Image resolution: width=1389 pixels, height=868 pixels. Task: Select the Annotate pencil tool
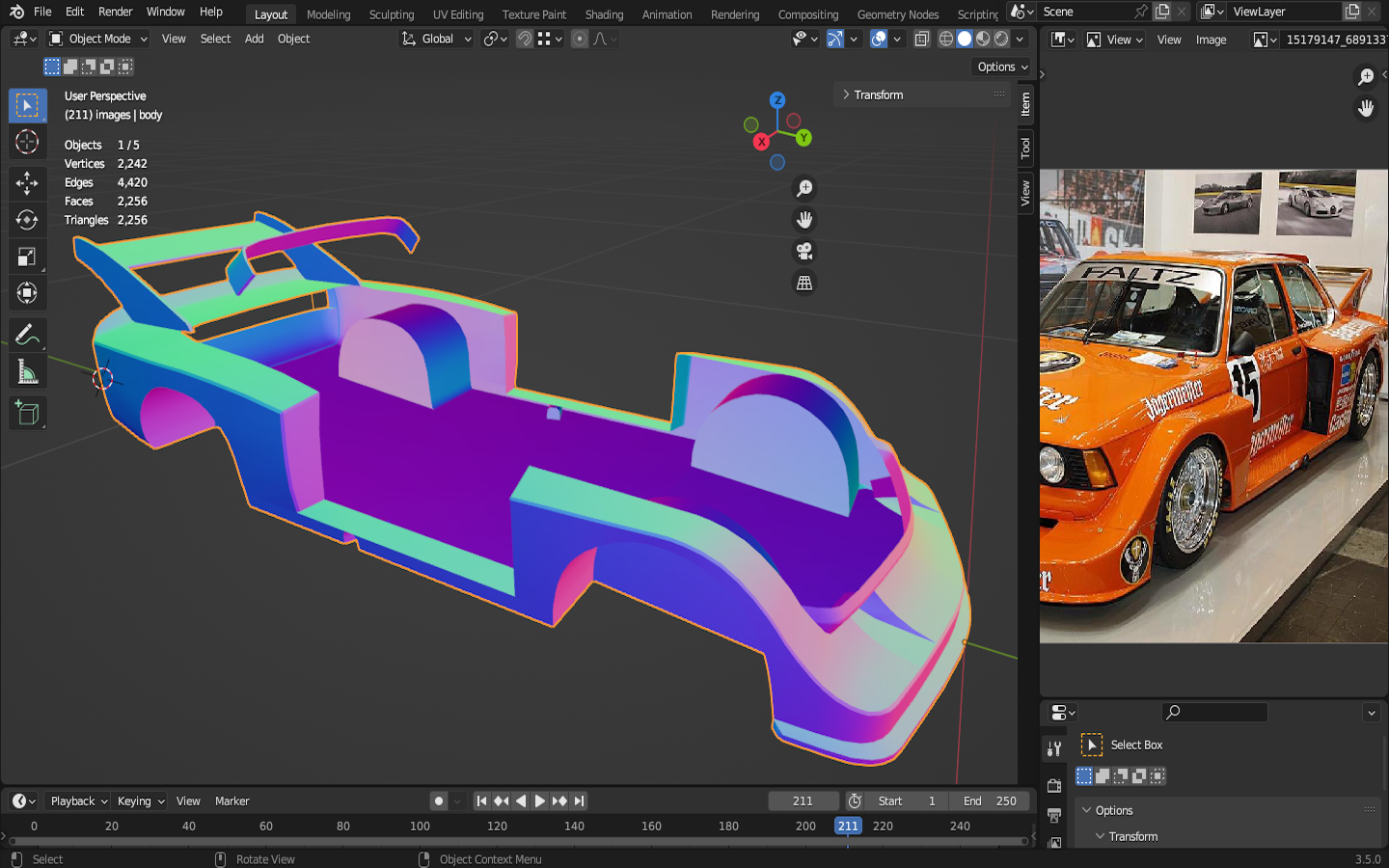pyautogui.click(x=27, y=335)
